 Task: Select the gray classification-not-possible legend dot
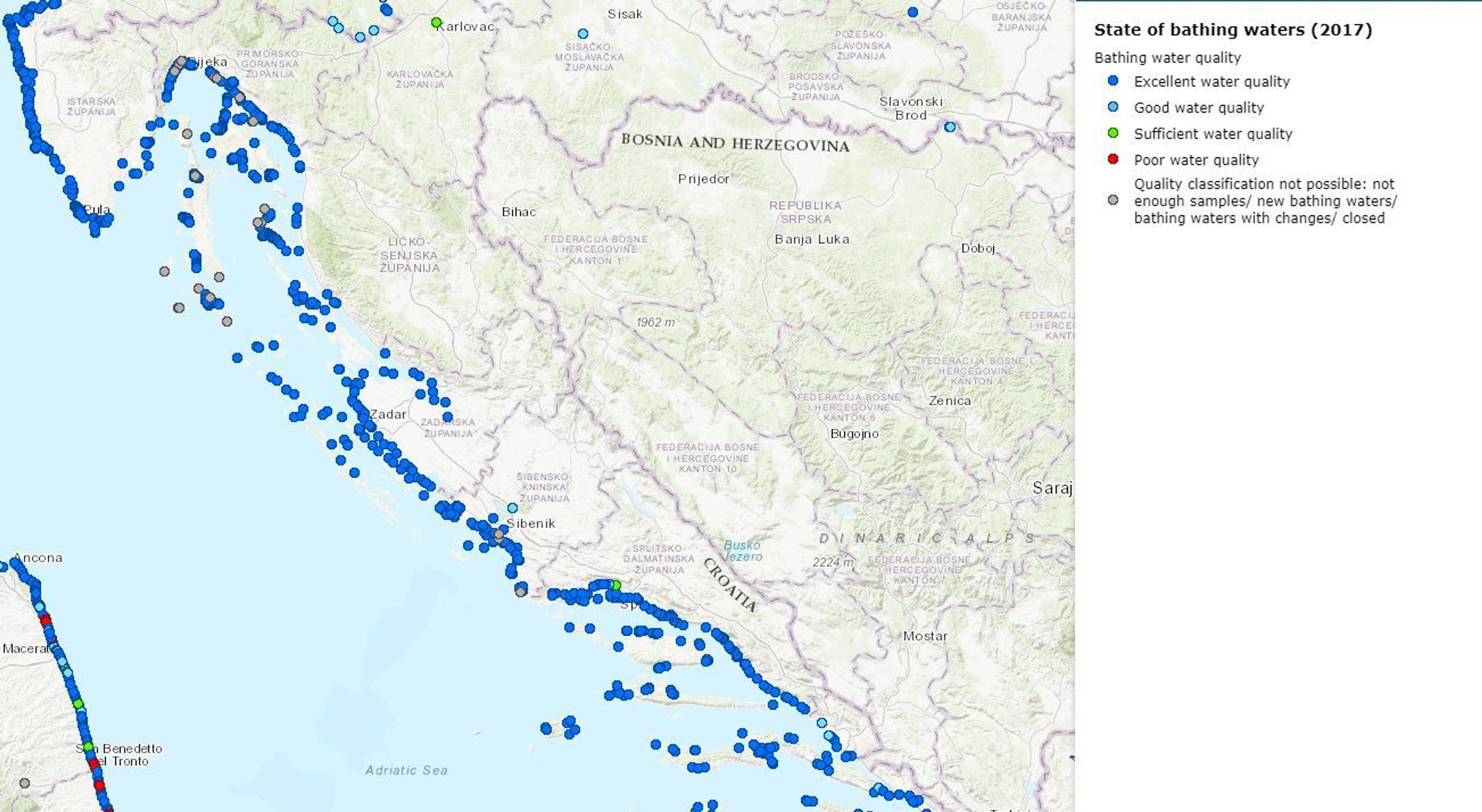tap(1113, 200)
